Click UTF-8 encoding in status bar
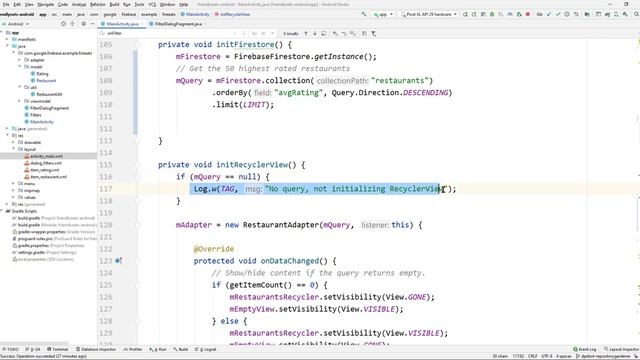This screenshot has height=360, width=640. 547,356
